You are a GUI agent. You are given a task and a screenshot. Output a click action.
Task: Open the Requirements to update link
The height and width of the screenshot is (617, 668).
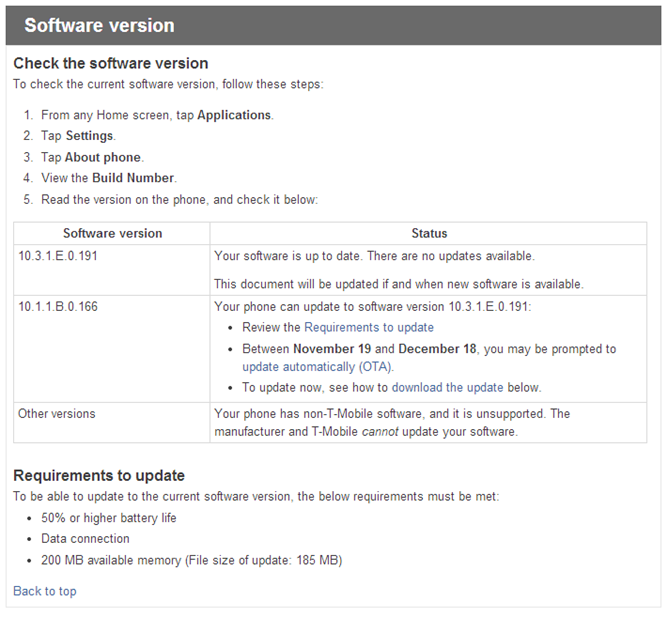[369, 327]
